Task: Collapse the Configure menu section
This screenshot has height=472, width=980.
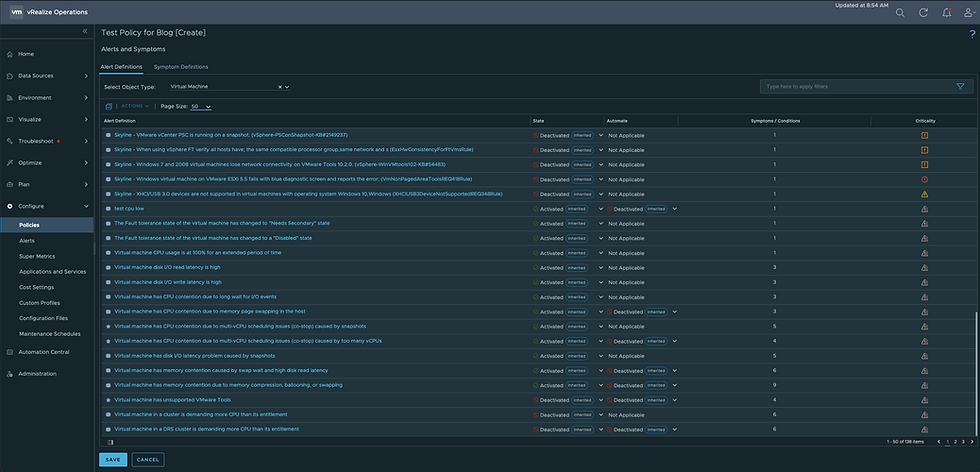Action: coord(86,206)
